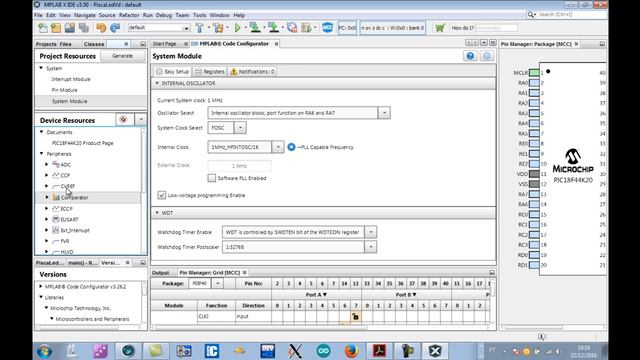Click the Clean and Build icon

point(219,28)
